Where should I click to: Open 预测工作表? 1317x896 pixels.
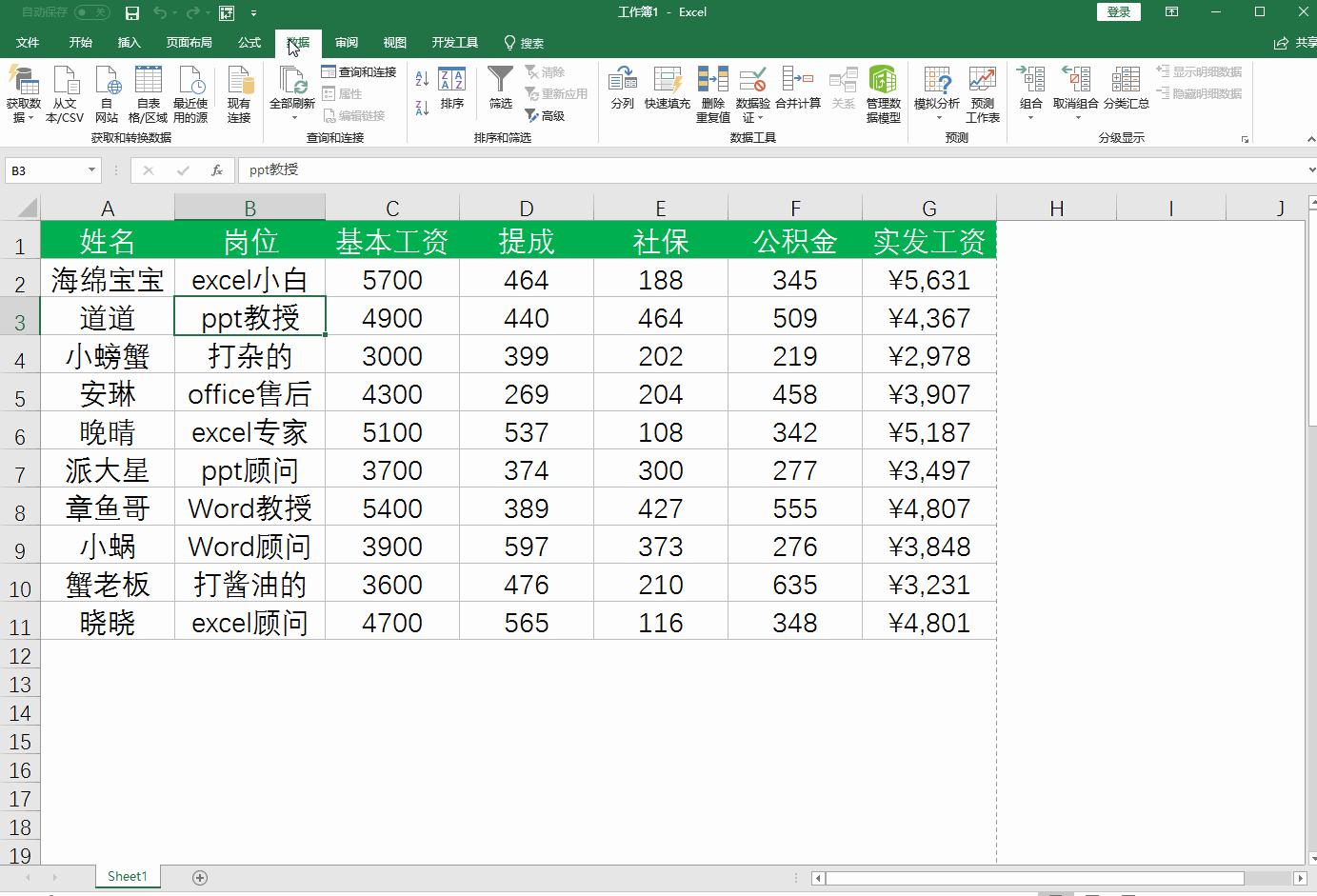[983, 90]
